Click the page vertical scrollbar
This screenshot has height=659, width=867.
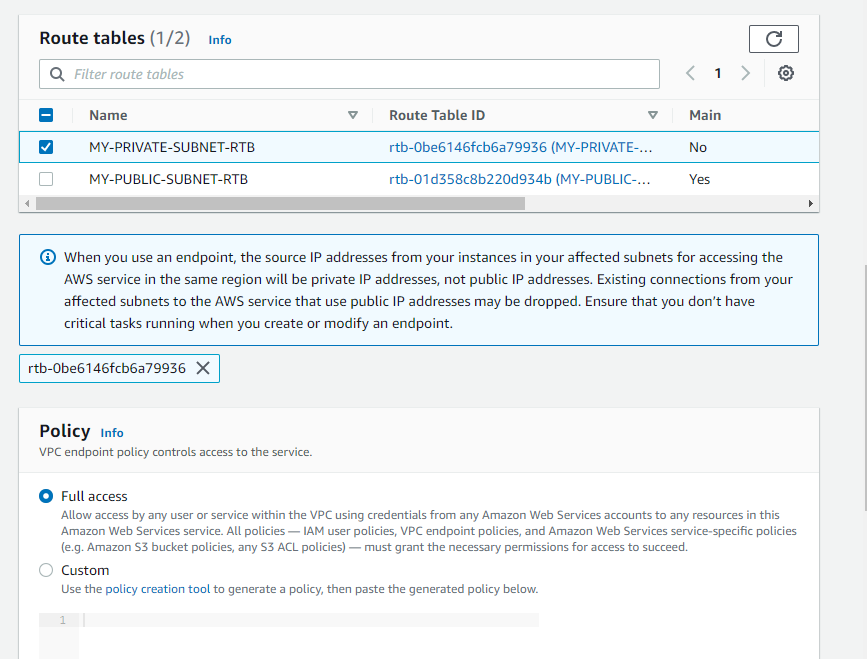coord(865,388)
